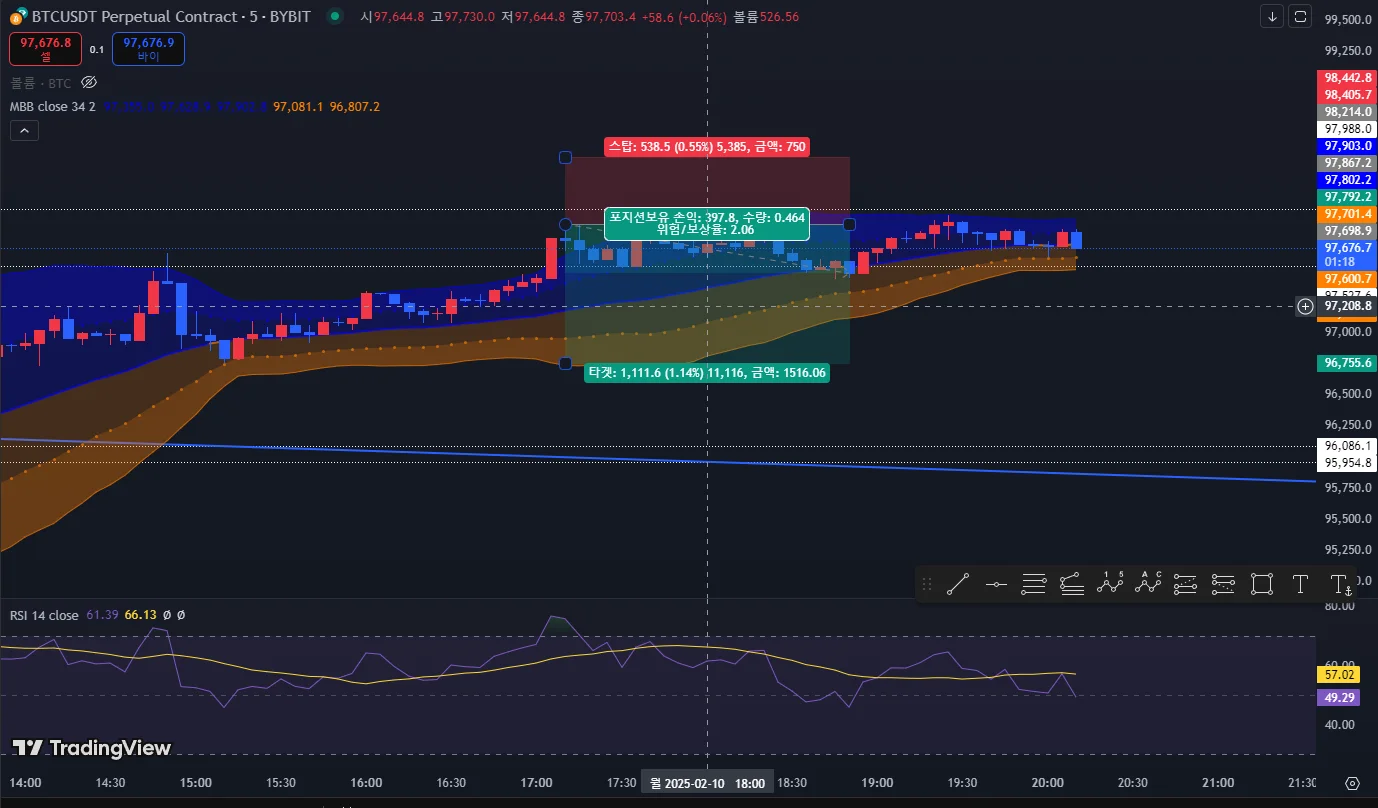Pick the rectangle drawing tool
The image size is (1378, 808).
pos(1262,585)
